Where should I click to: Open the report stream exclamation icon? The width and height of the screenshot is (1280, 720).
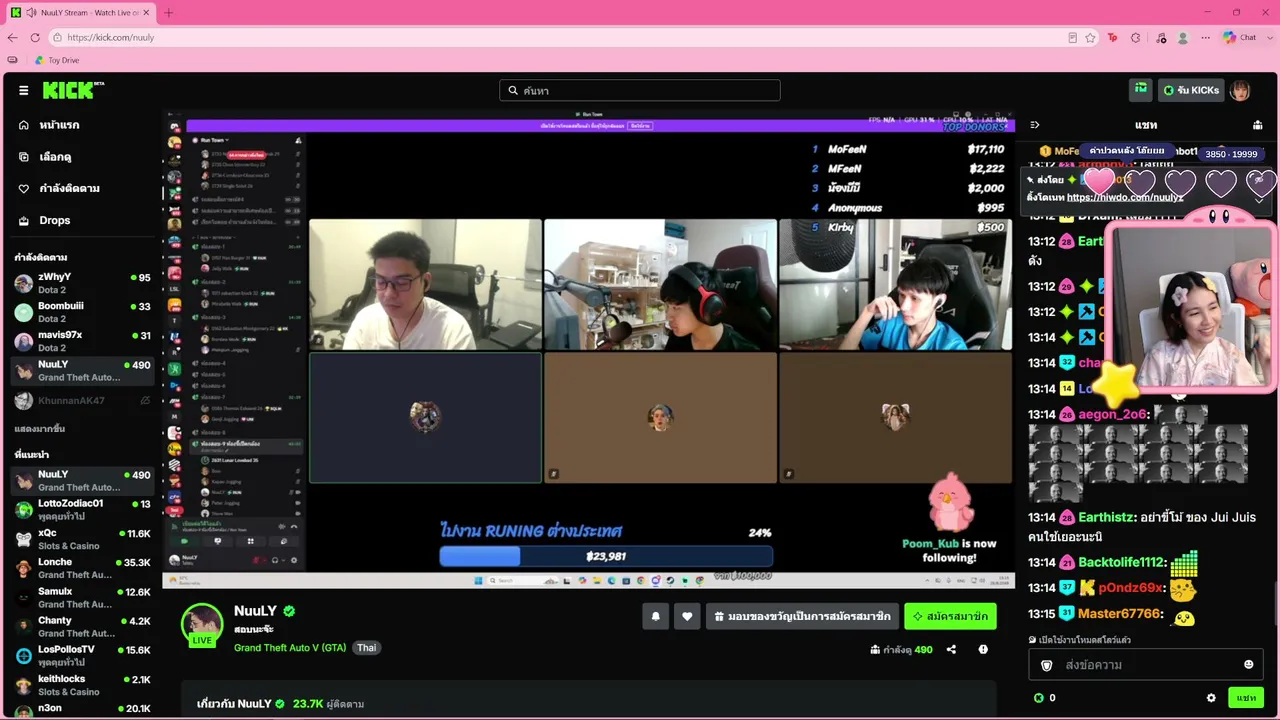point(983,650)
